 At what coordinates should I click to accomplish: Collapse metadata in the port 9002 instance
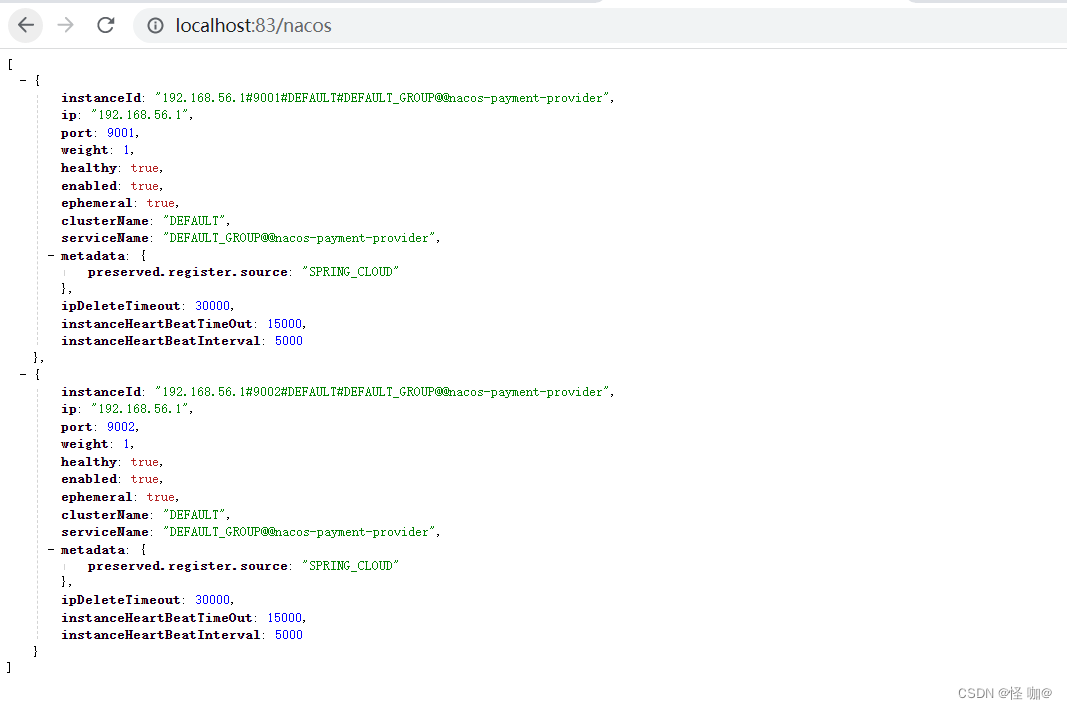pos(50,550)
